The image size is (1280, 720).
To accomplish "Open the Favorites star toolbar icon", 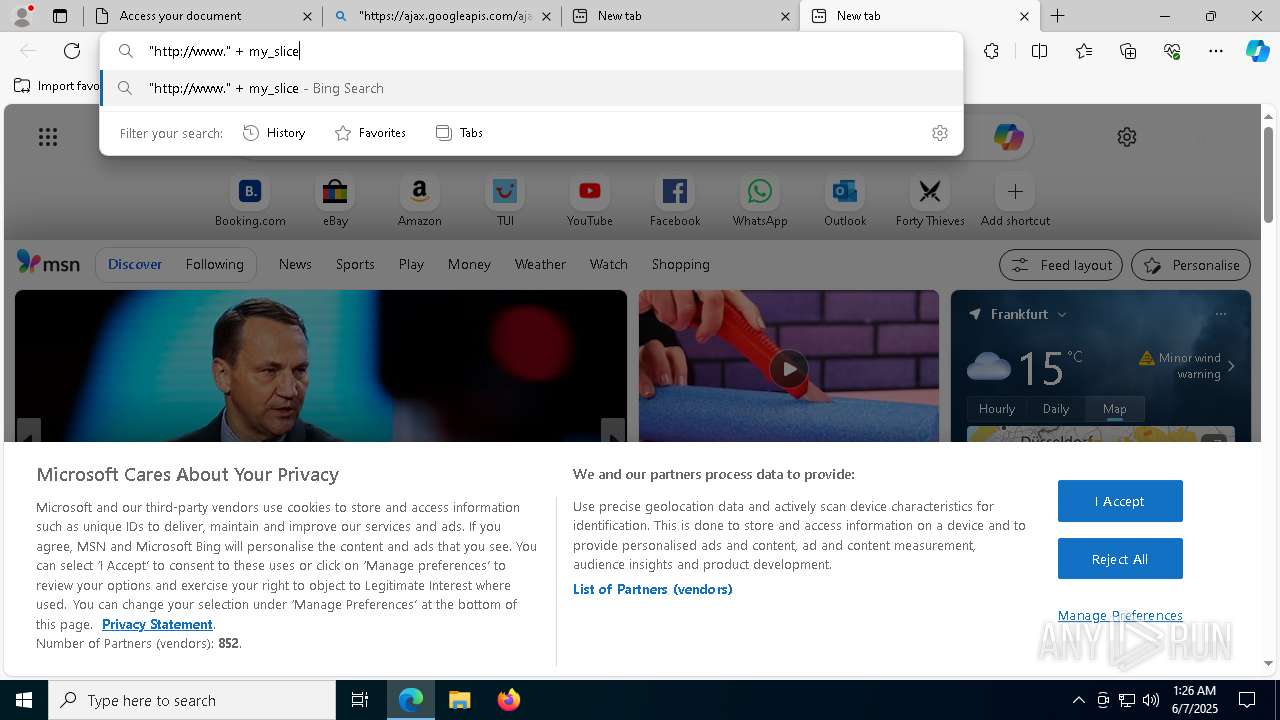I will [x=1084, y=51].
